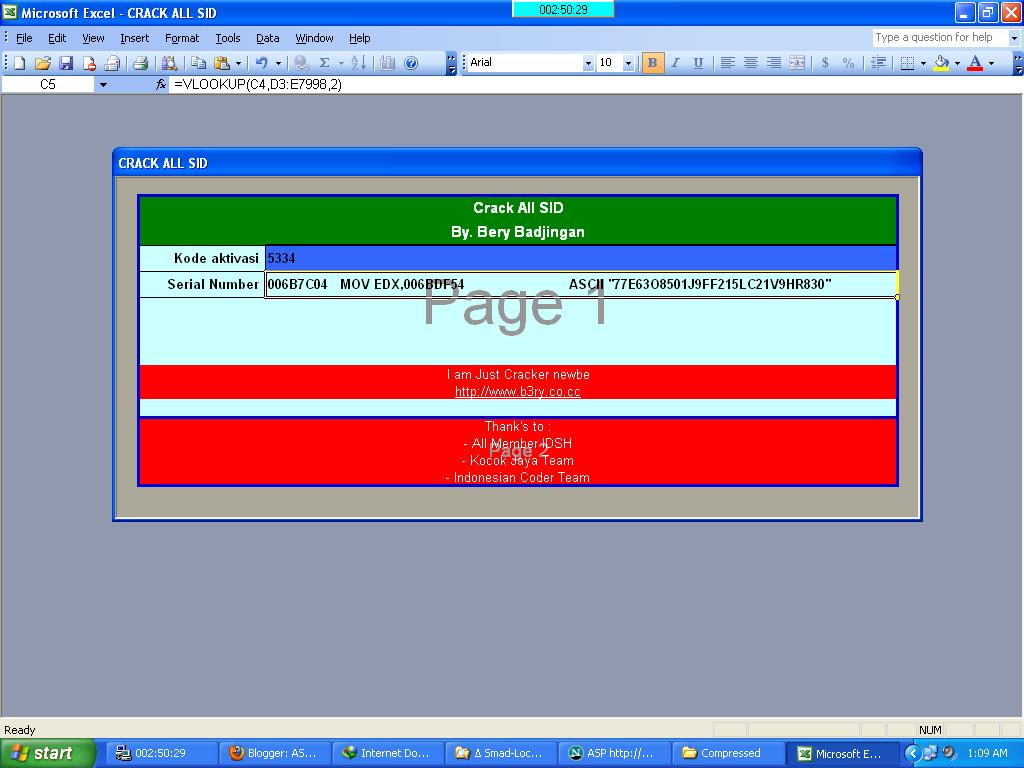Open the Window menu
The height and width of the screenshot is (768, 1024).
[314, 38]
